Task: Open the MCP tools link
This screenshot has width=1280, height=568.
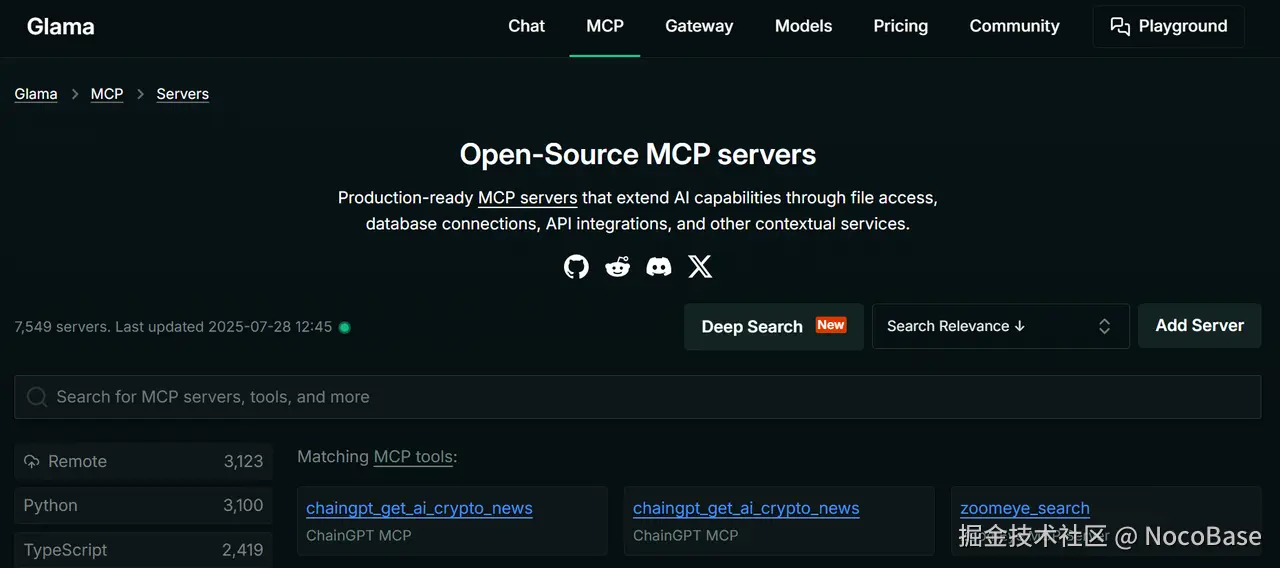Action: [x=413, y=457]
